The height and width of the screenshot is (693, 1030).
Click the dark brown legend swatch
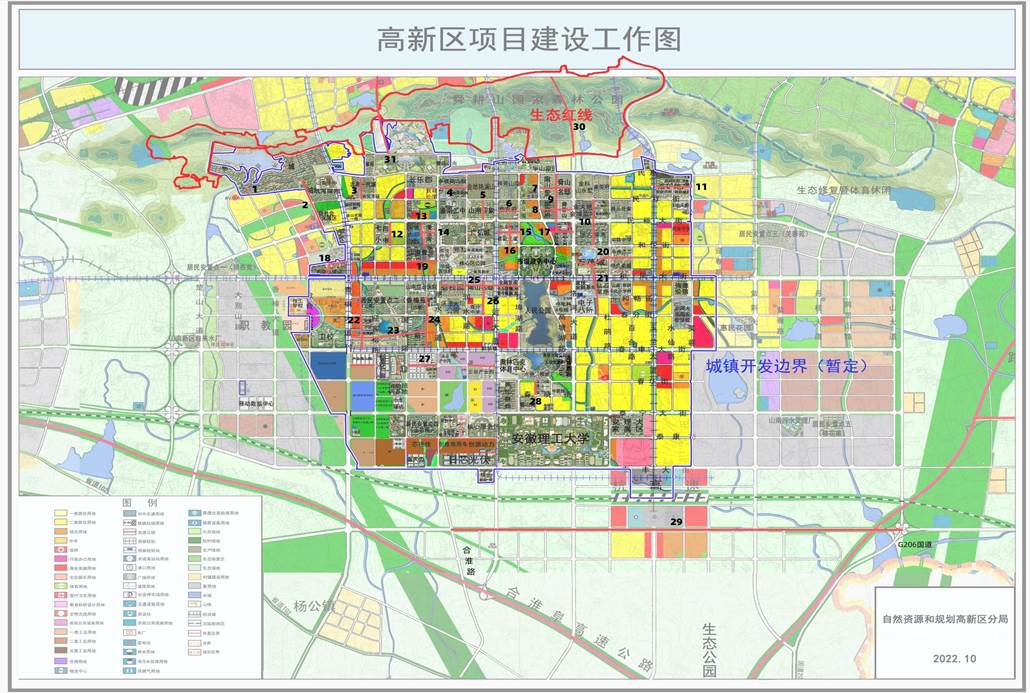point(60,650)
